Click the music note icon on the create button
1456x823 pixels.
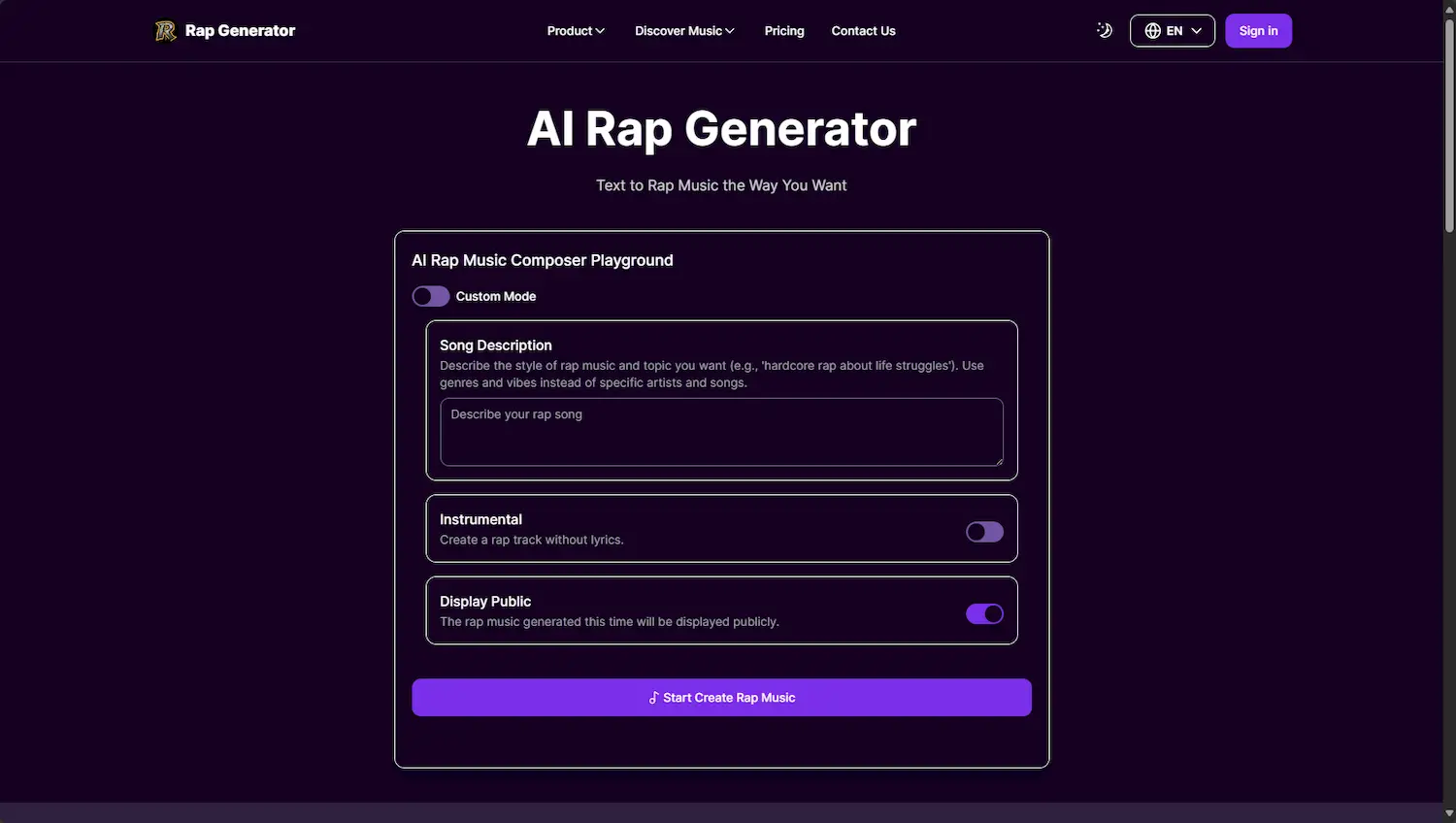tap(653, 697)
